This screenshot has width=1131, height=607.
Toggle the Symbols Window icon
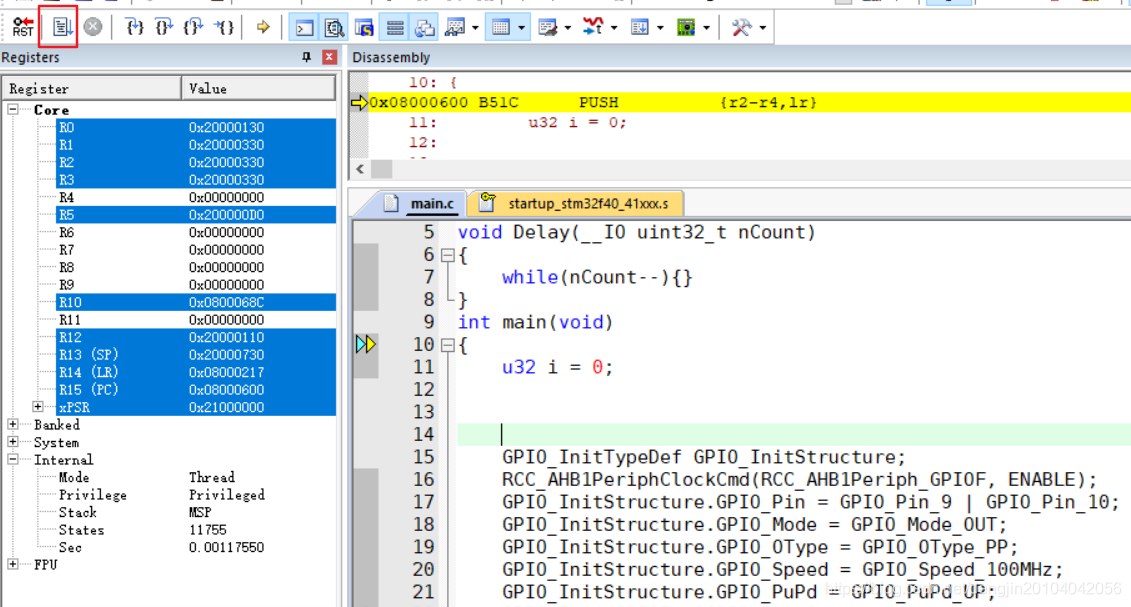[x=364, y=28]
